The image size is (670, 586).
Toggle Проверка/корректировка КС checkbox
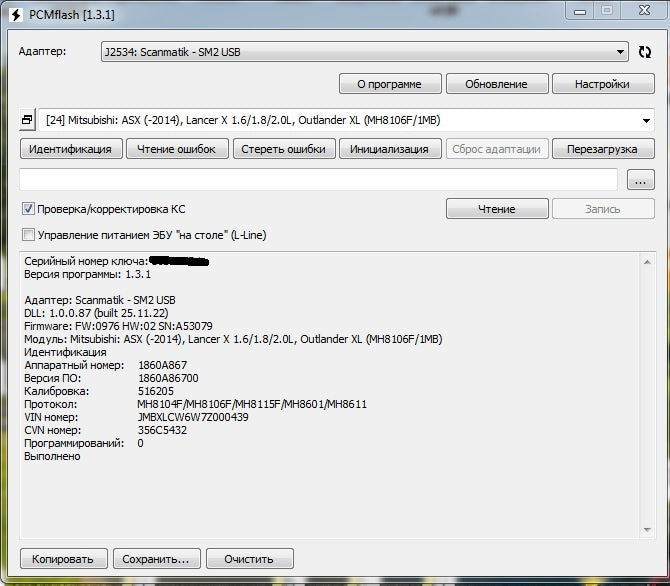[x=28, y=209]
